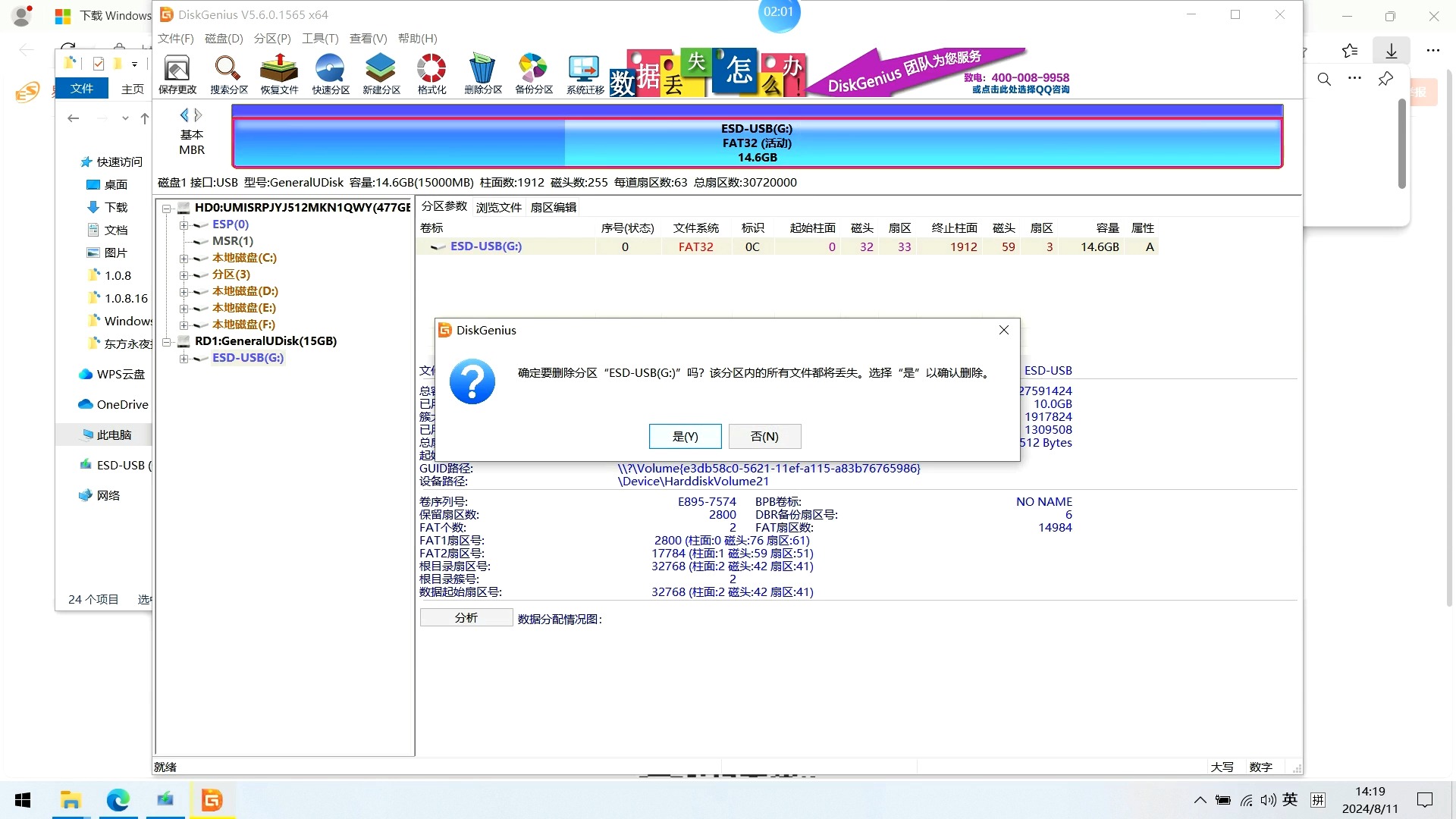Open the 查看(V) menu
The width and height of the screenshot is (1456, 819).
(x=368, y=38)
